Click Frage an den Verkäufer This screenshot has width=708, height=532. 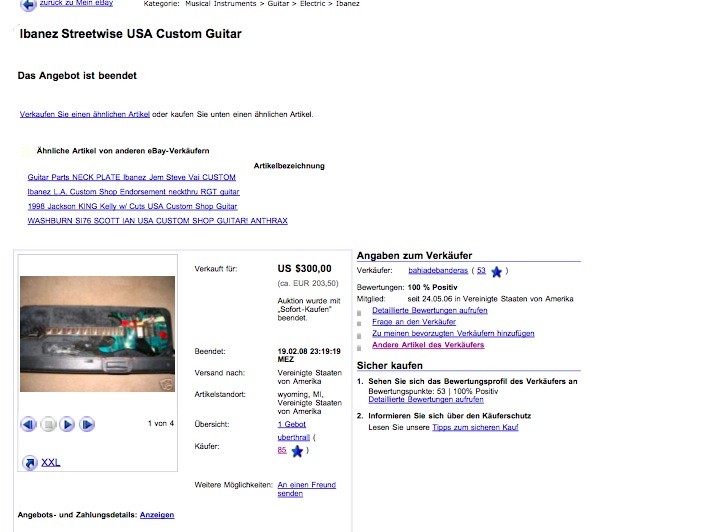click(414, 322)
